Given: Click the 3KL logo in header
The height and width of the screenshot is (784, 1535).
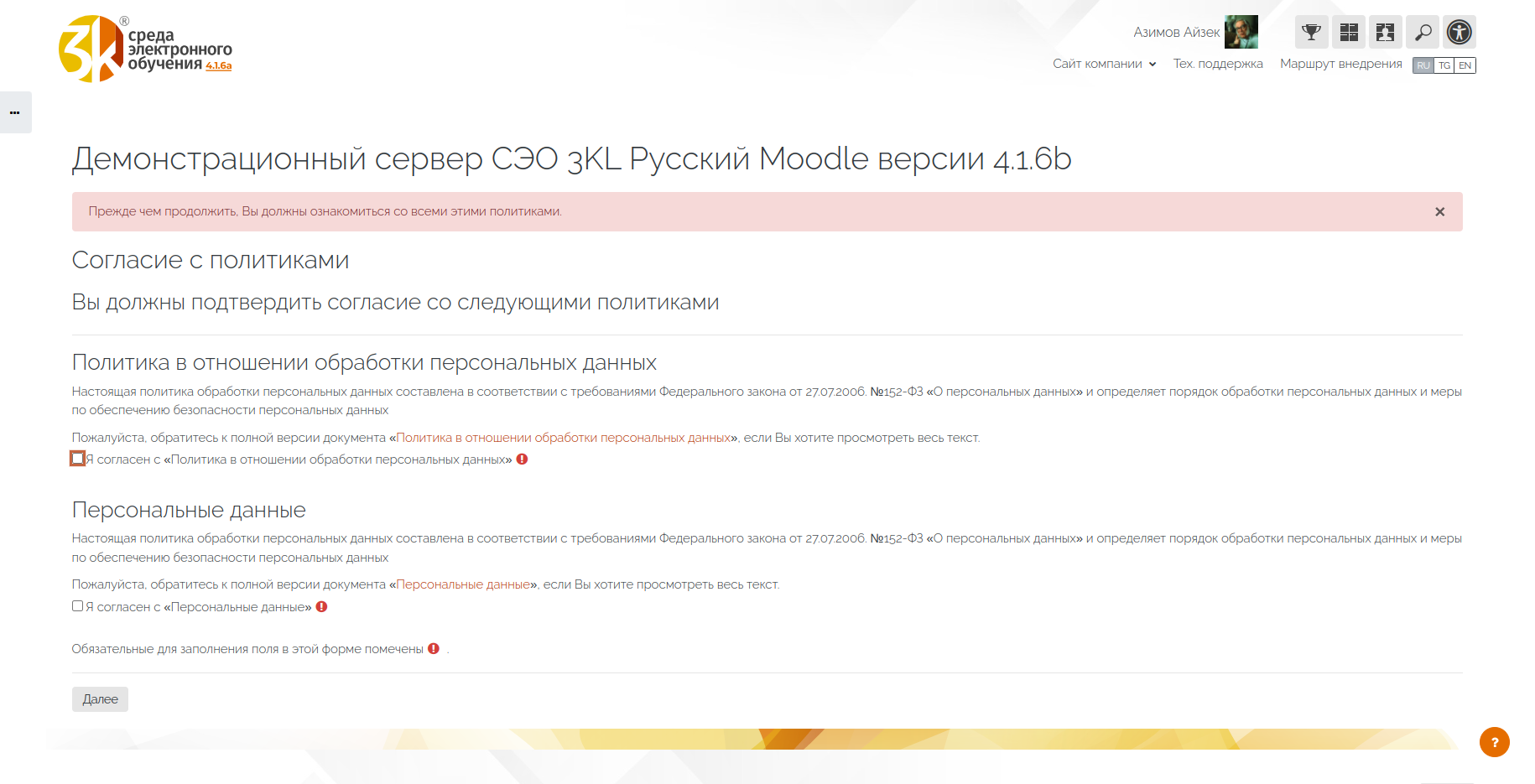Looking at the screenshot, I should click(x=145, y=49).
